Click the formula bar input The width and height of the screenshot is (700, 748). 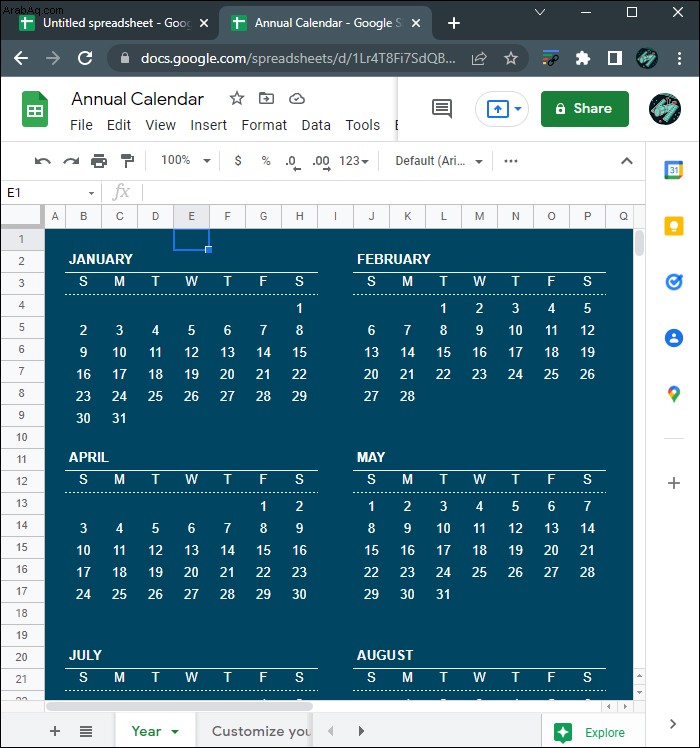394,193
